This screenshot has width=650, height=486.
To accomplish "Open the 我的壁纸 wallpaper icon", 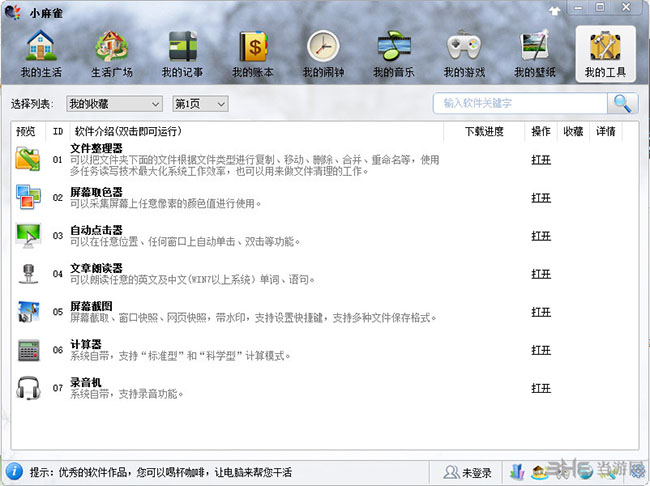I will coord(535,46).
